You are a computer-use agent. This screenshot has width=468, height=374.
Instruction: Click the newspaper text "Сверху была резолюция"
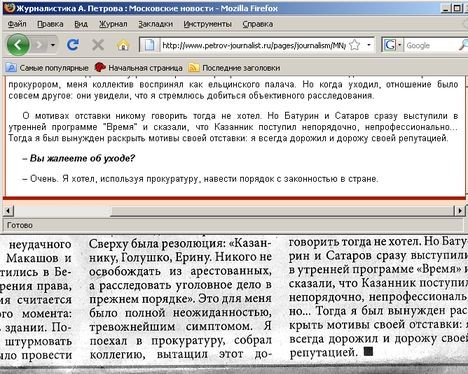coord(157,244)
